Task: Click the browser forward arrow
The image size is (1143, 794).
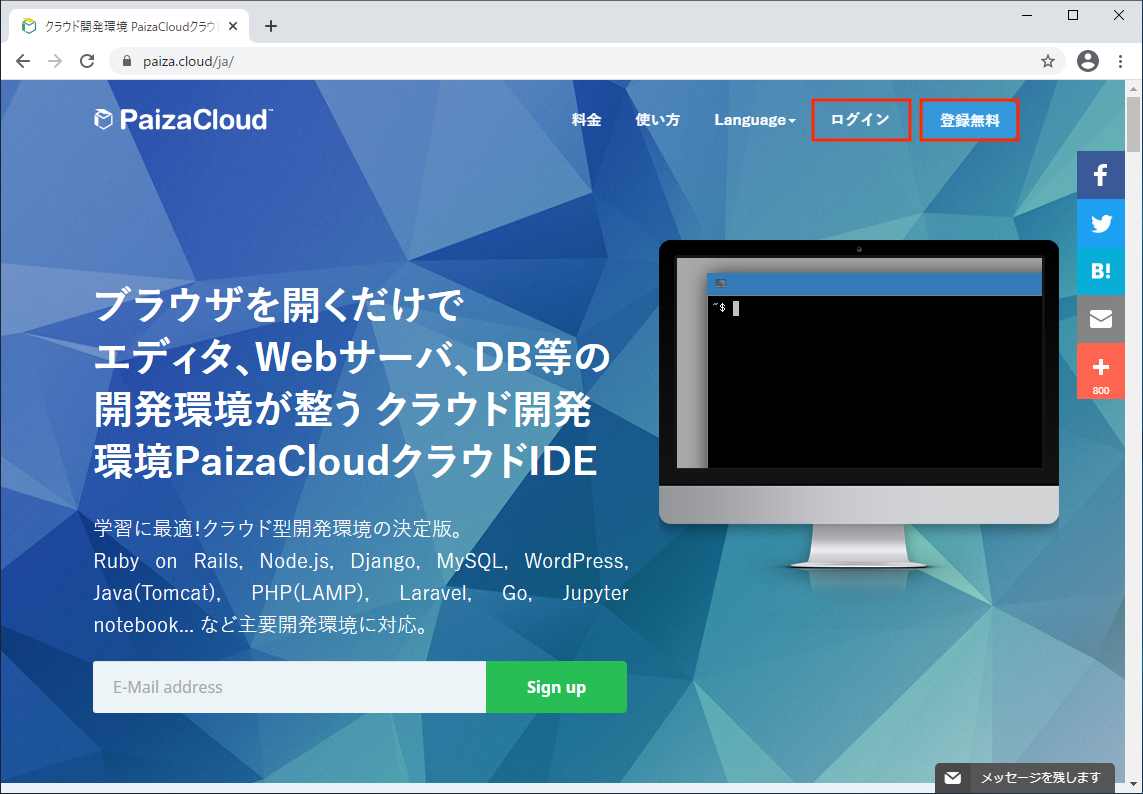Action: pyautogui.click(x=55, y=61)
